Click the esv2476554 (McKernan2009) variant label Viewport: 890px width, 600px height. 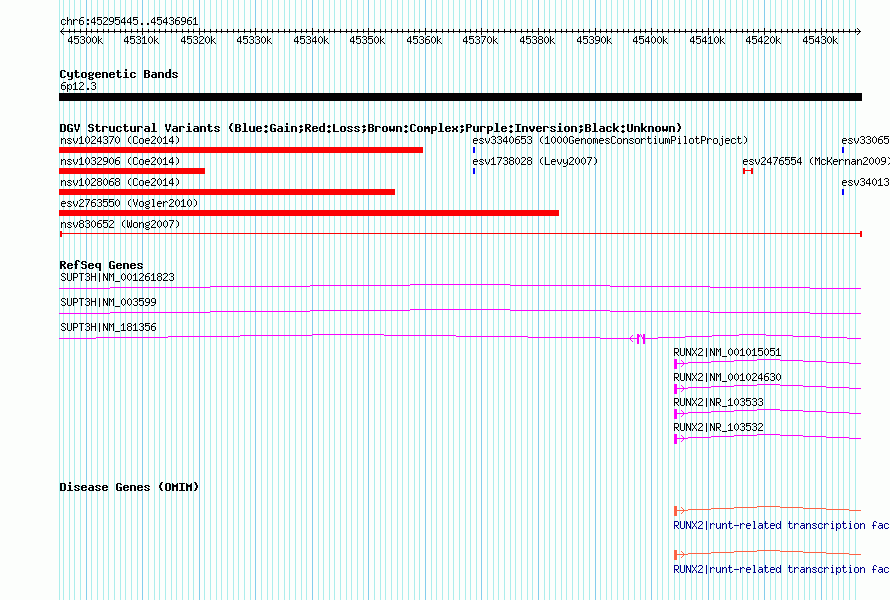coord(816,161)
